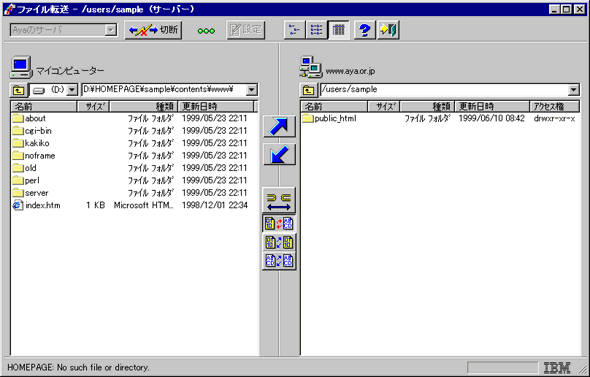Go up one folder in local pane

click(x=18, y=90)
